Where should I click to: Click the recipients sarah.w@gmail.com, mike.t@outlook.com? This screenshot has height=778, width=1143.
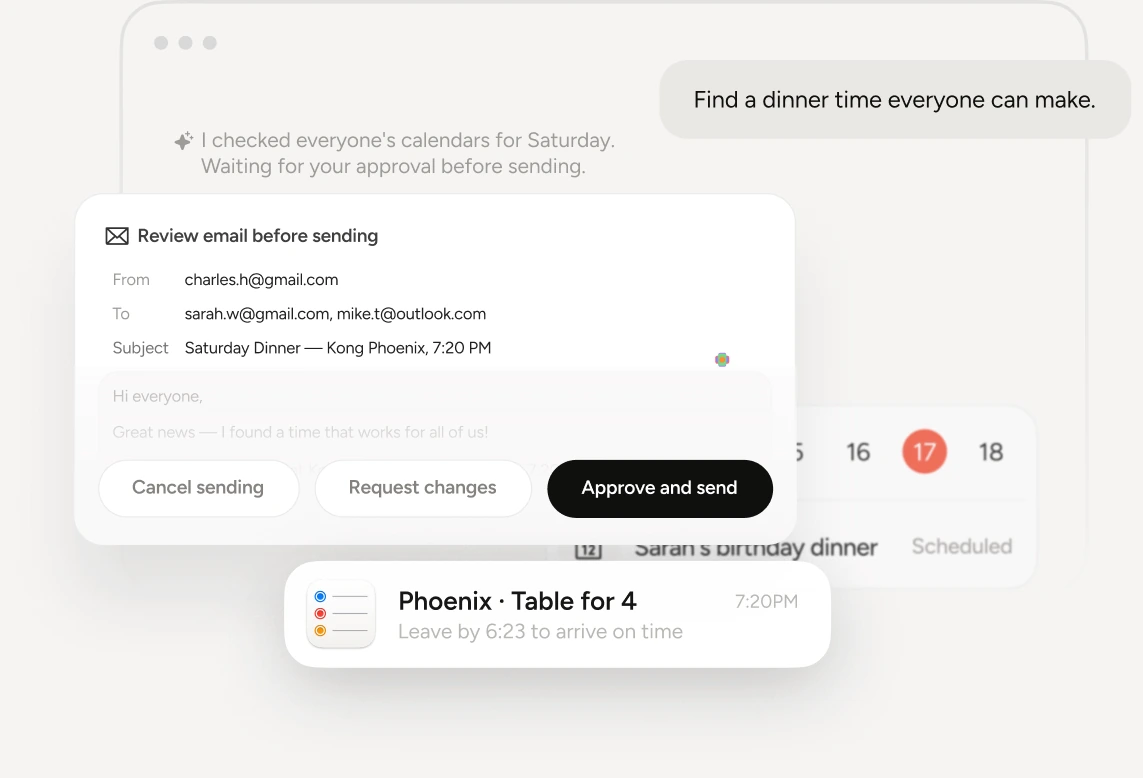click(335, 314)
